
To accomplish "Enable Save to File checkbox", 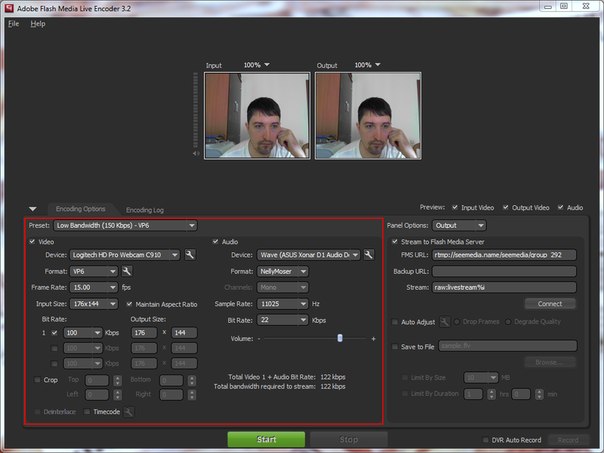I will 395,347.
